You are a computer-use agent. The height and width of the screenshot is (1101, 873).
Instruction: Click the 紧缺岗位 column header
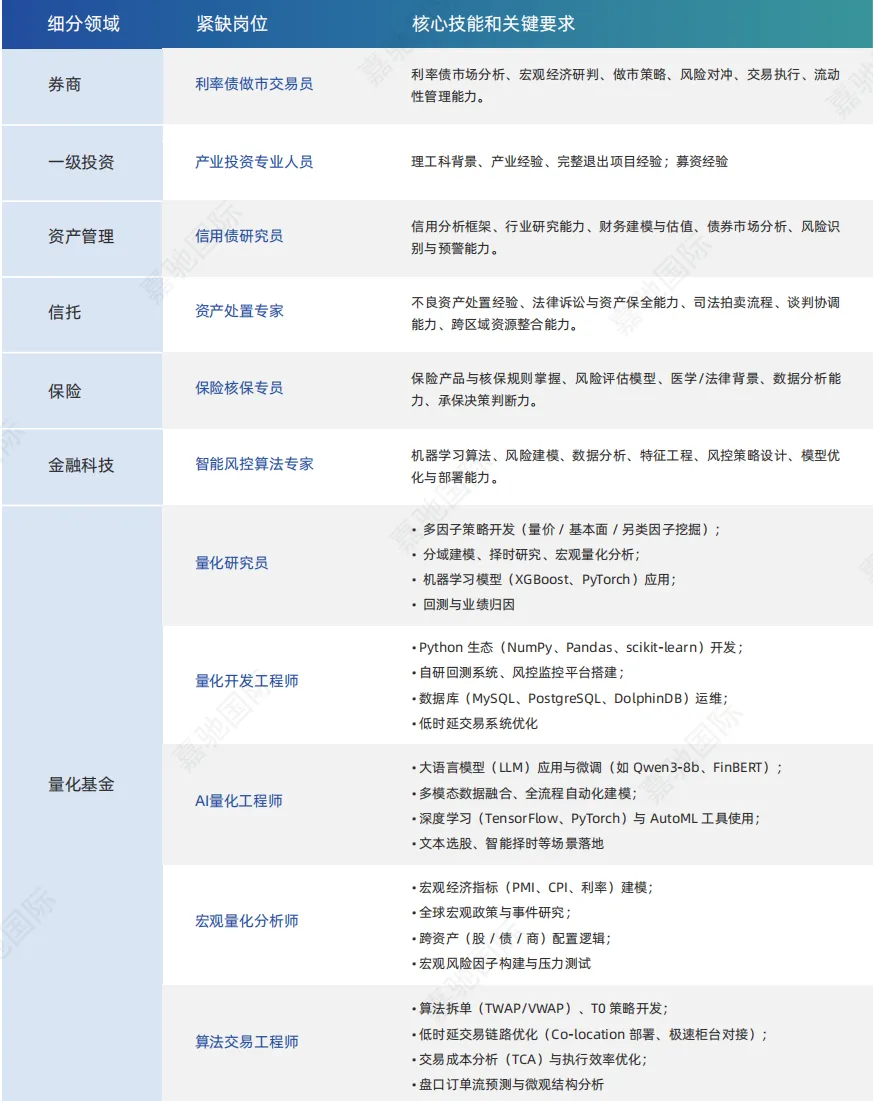click(232, 24)
